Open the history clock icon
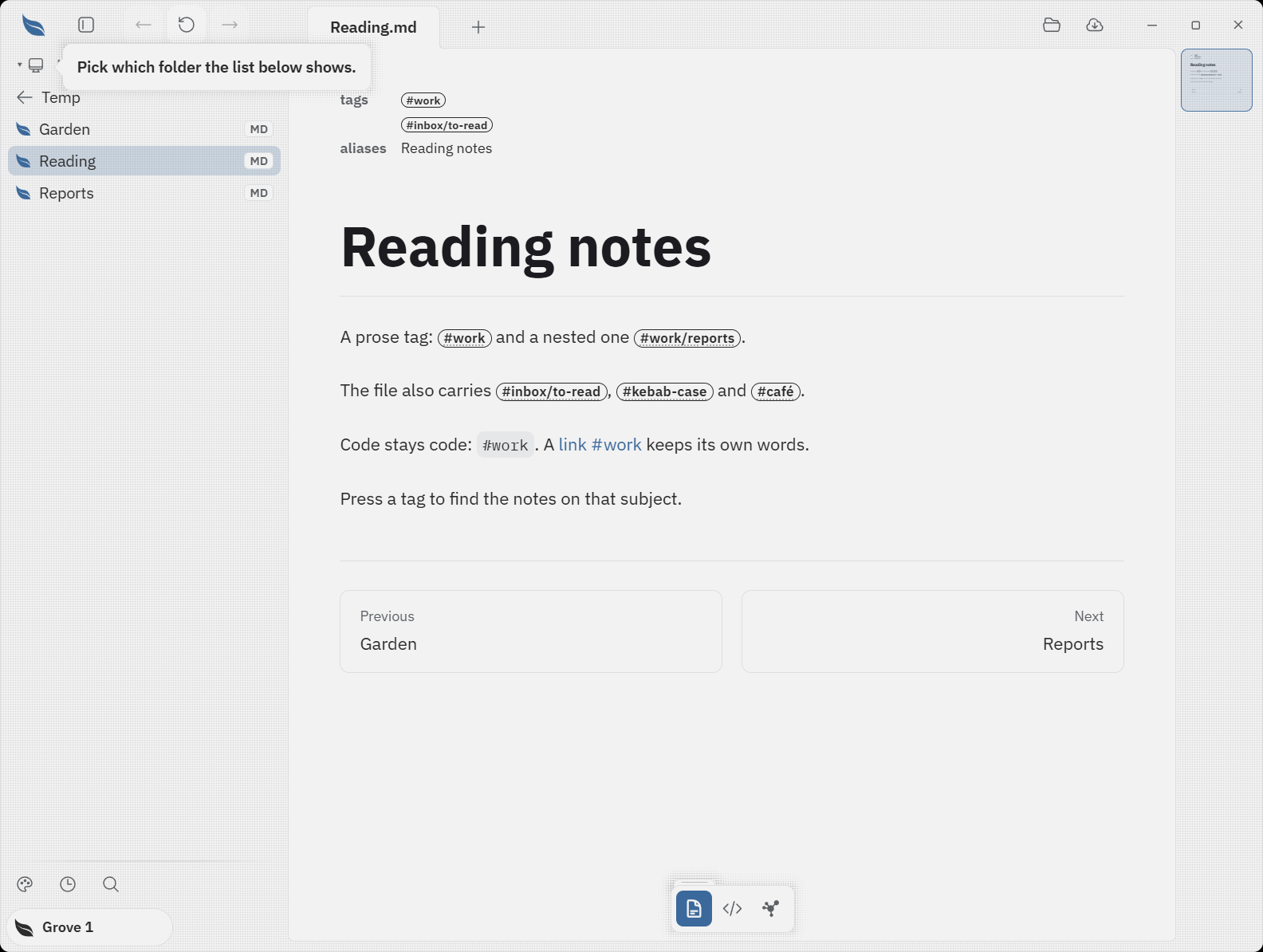Screen dimensions: 1263x952 (68, 884)
